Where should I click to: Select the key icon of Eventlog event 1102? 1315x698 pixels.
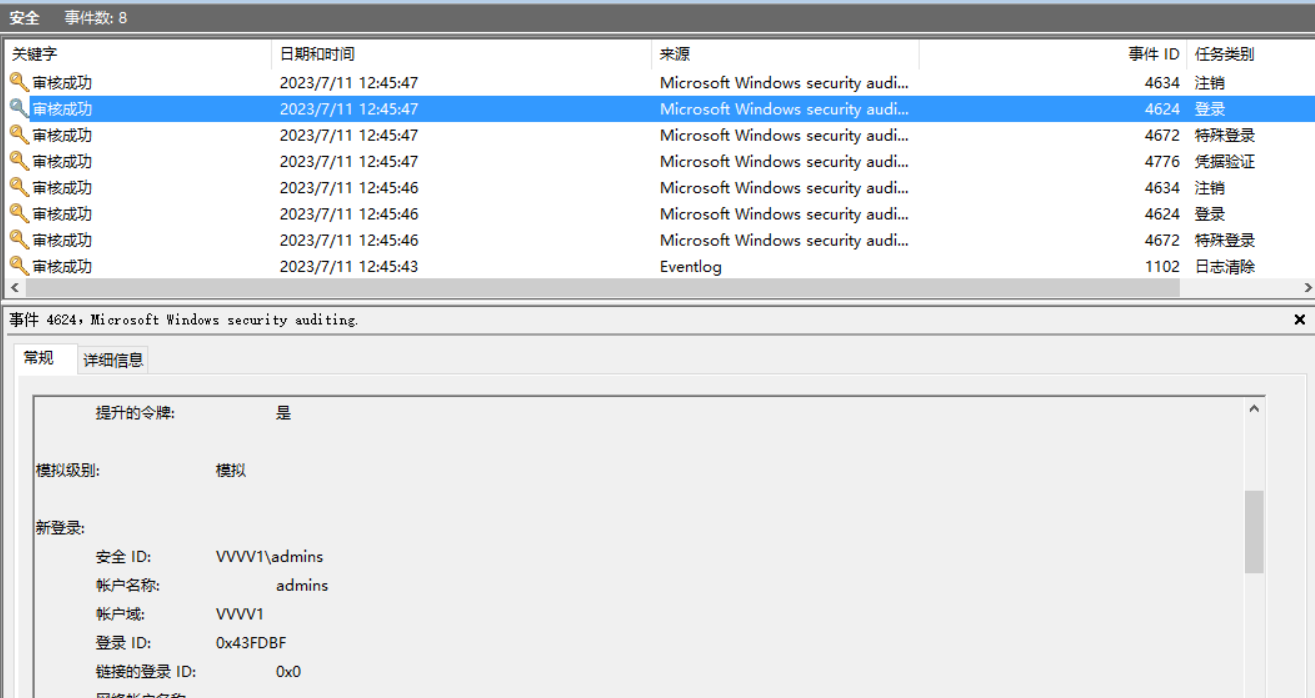coord(19,266)
